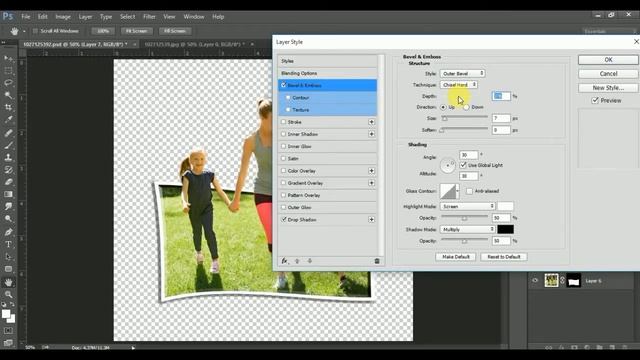Select the Crop tool

point(8,107)
